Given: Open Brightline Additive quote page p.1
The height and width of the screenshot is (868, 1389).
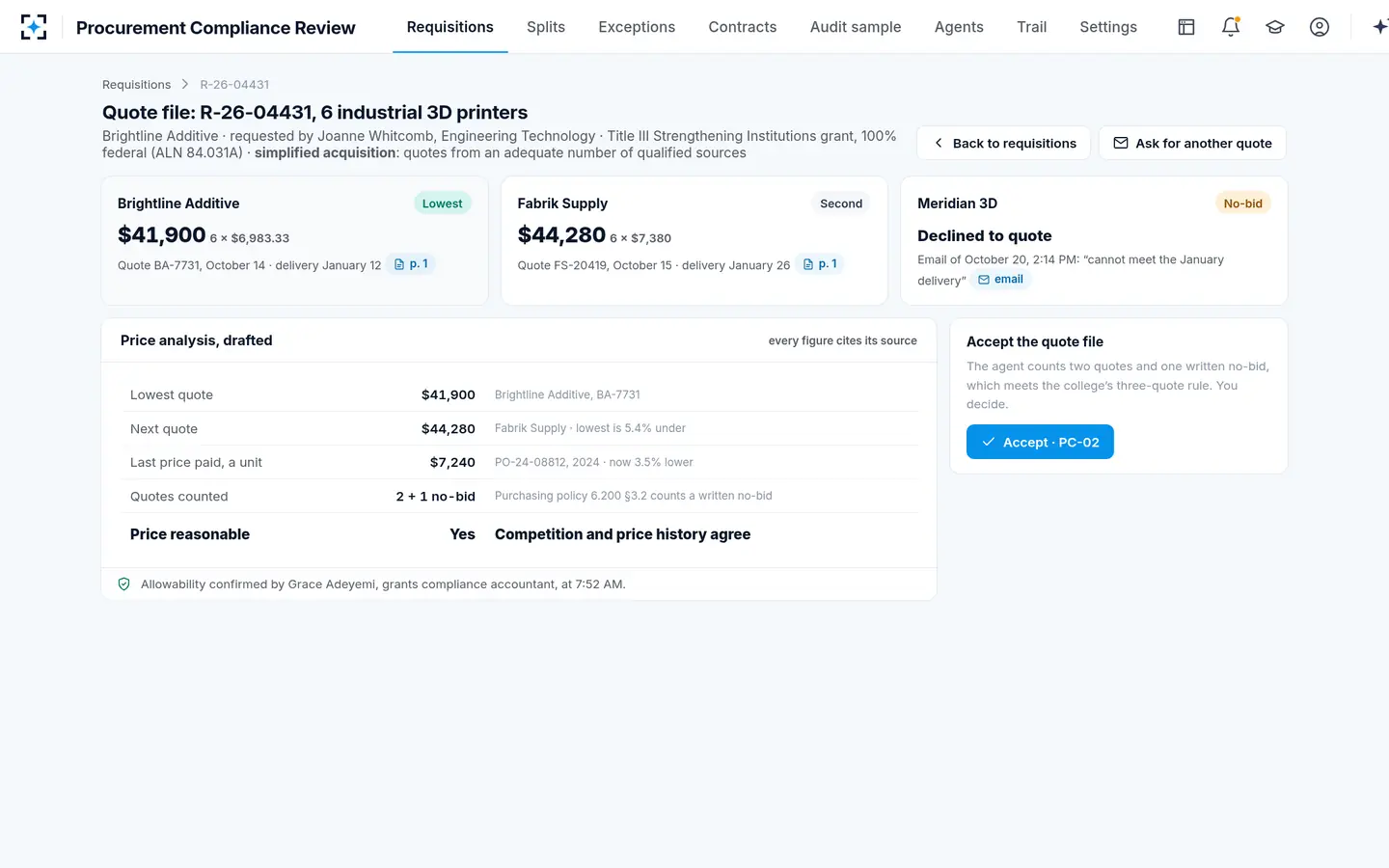Looking at the screenshot, I should 412,264.
